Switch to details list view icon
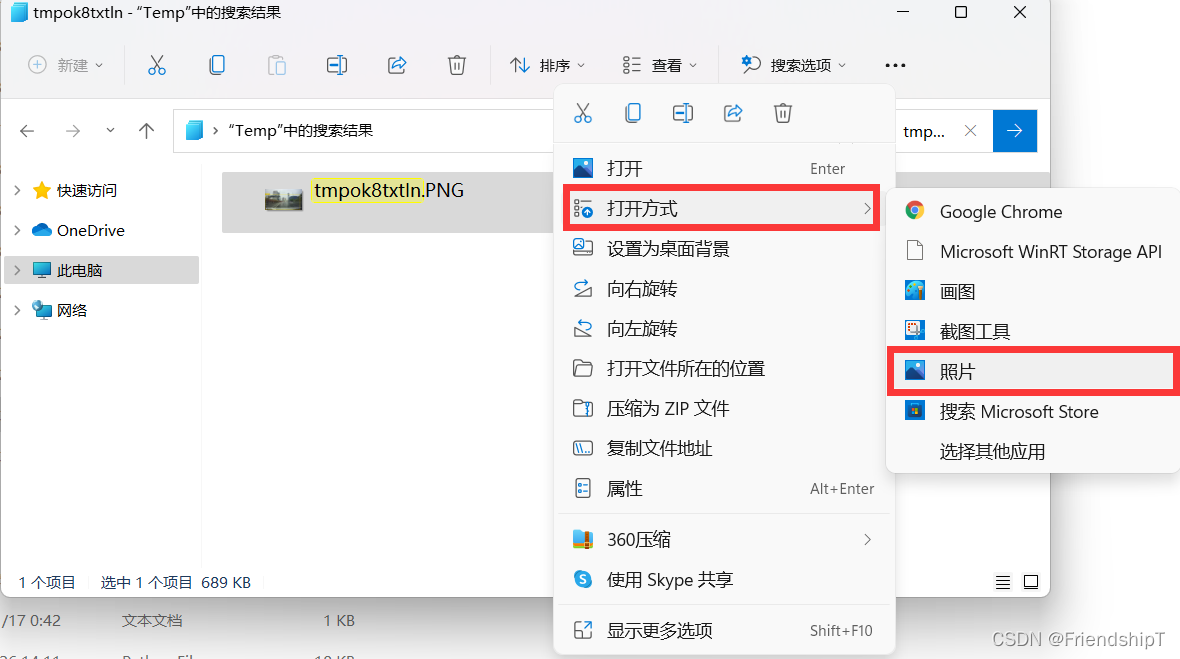This screenshot has height=659, width=1180. coord(1002,582)
